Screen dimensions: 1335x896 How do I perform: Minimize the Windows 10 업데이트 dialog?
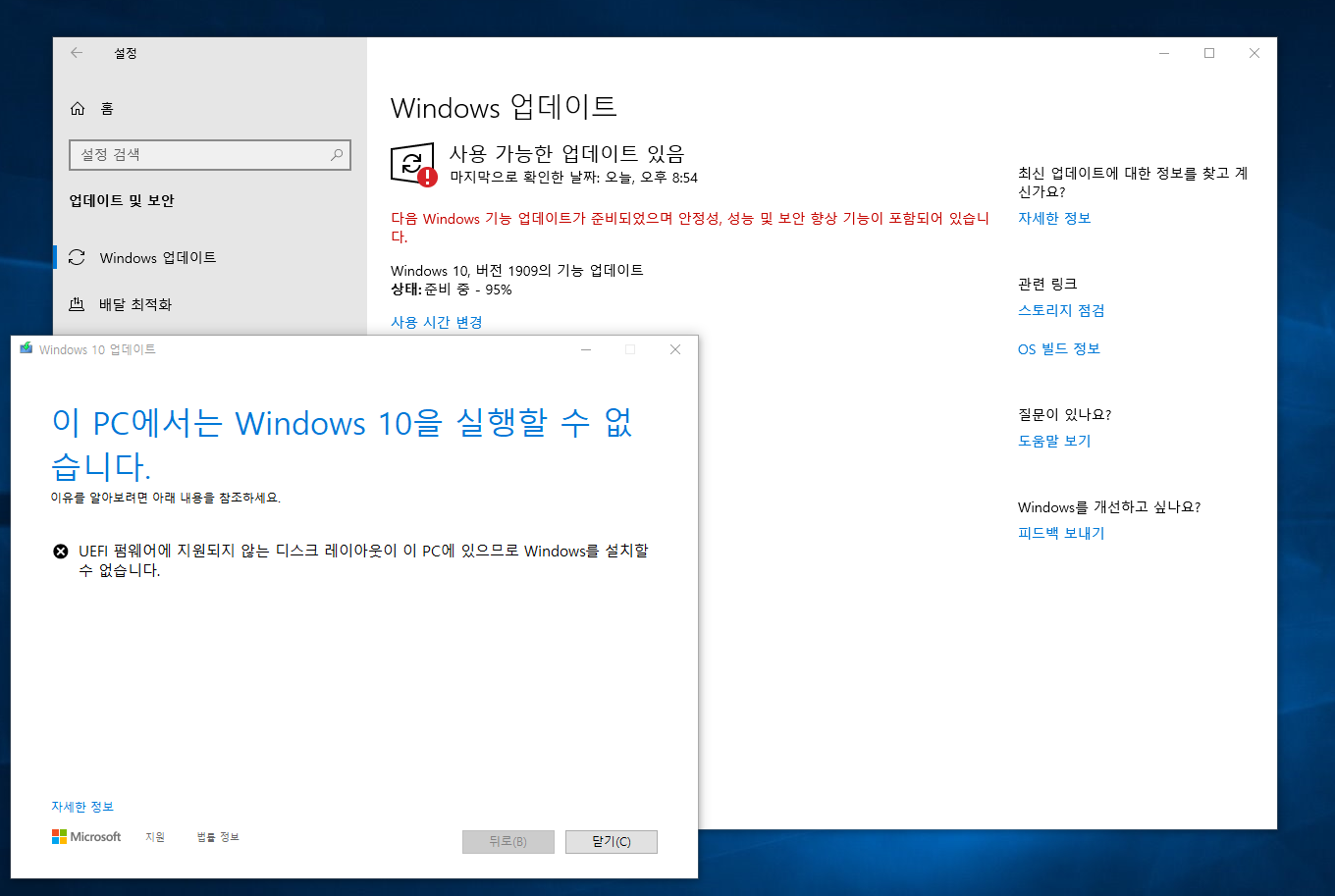coord(586,349)
